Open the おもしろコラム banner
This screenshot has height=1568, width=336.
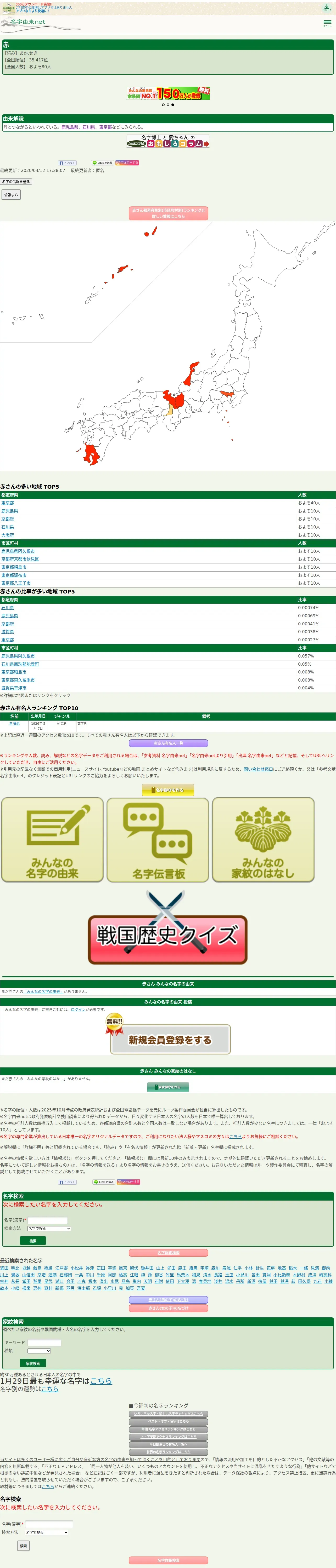pyautogui.click(x=168, y=141)
